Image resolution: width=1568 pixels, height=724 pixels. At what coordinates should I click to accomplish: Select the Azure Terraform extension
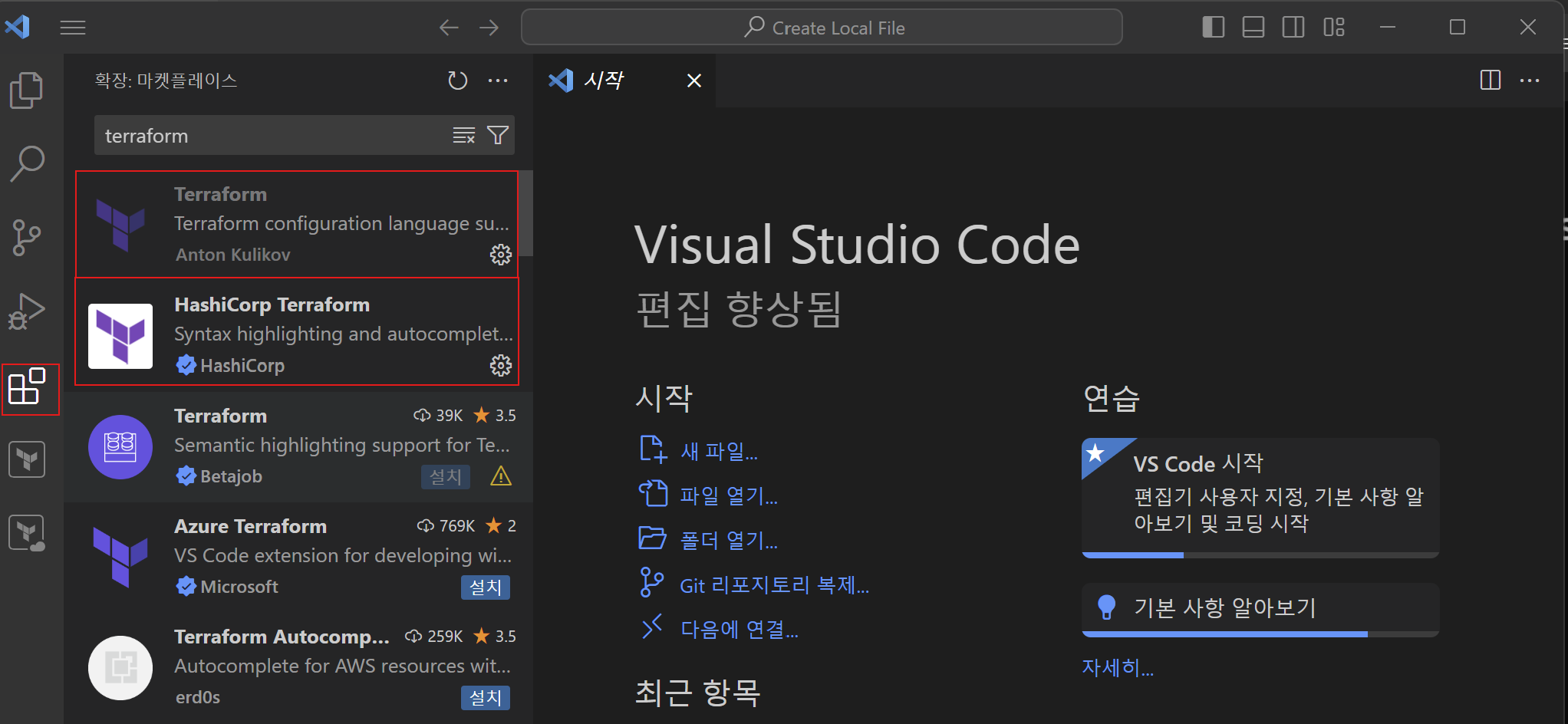pyautogui.click(x=297, y=557)
